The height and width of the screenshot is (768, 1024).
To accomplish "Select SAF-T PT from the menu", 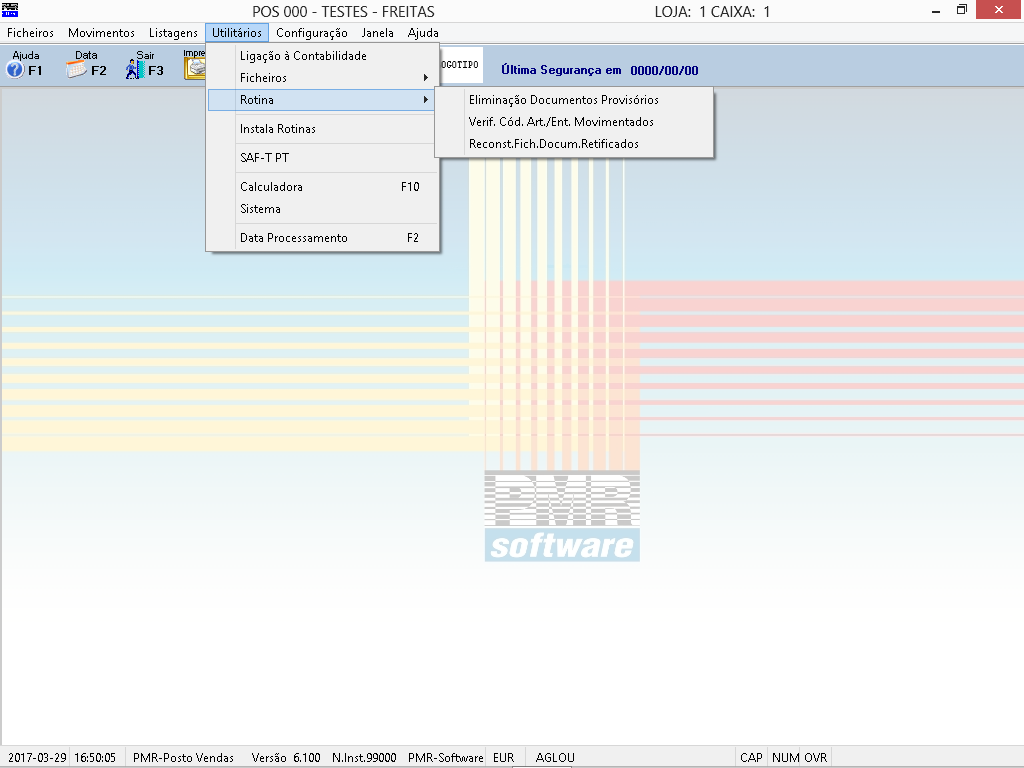I will click(x=264, y=158).
